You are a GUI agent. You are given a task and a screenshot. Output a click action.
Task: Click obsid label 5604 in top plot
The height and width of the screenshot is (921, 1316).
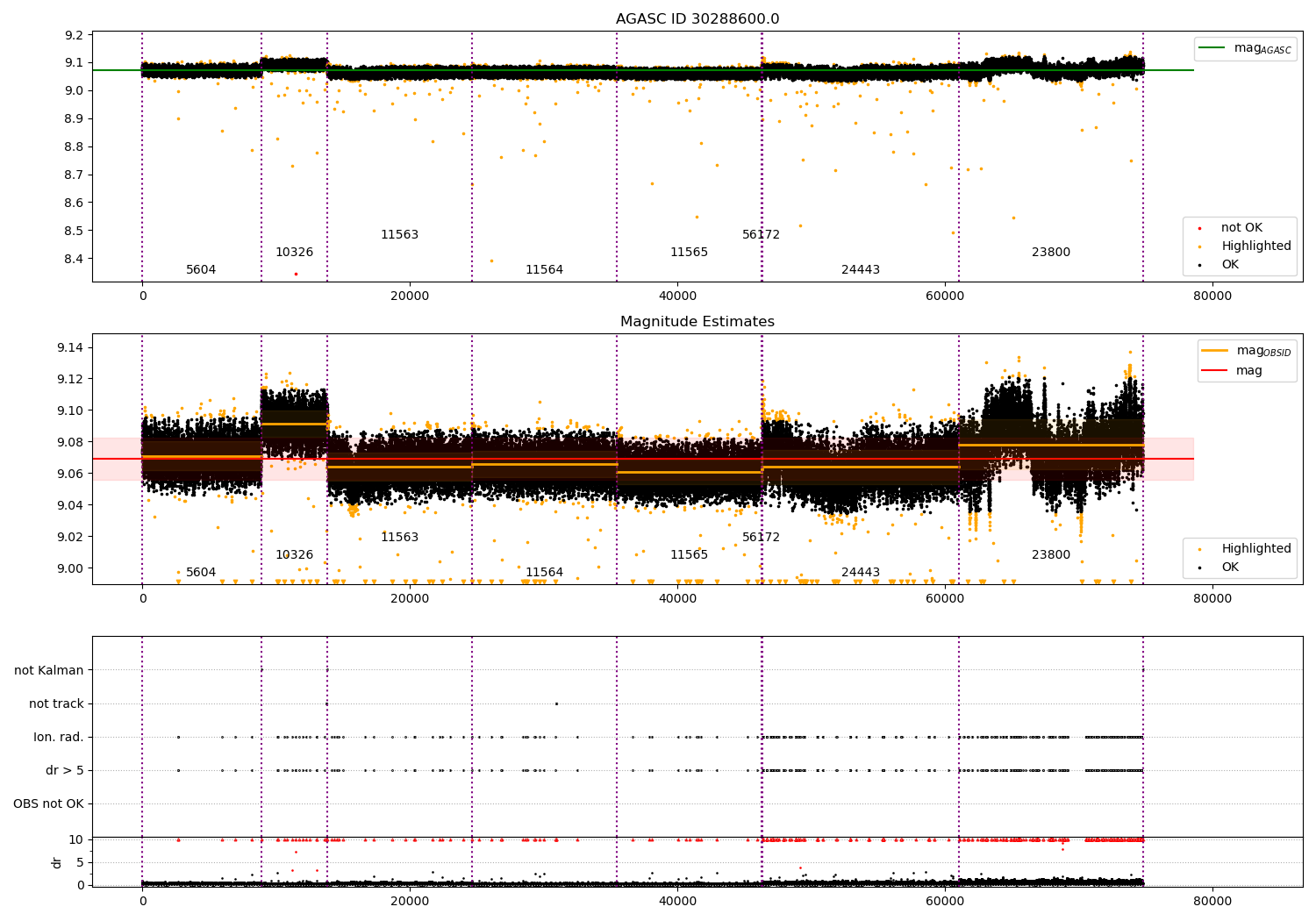pyautogui.click(x=201, y=270)
